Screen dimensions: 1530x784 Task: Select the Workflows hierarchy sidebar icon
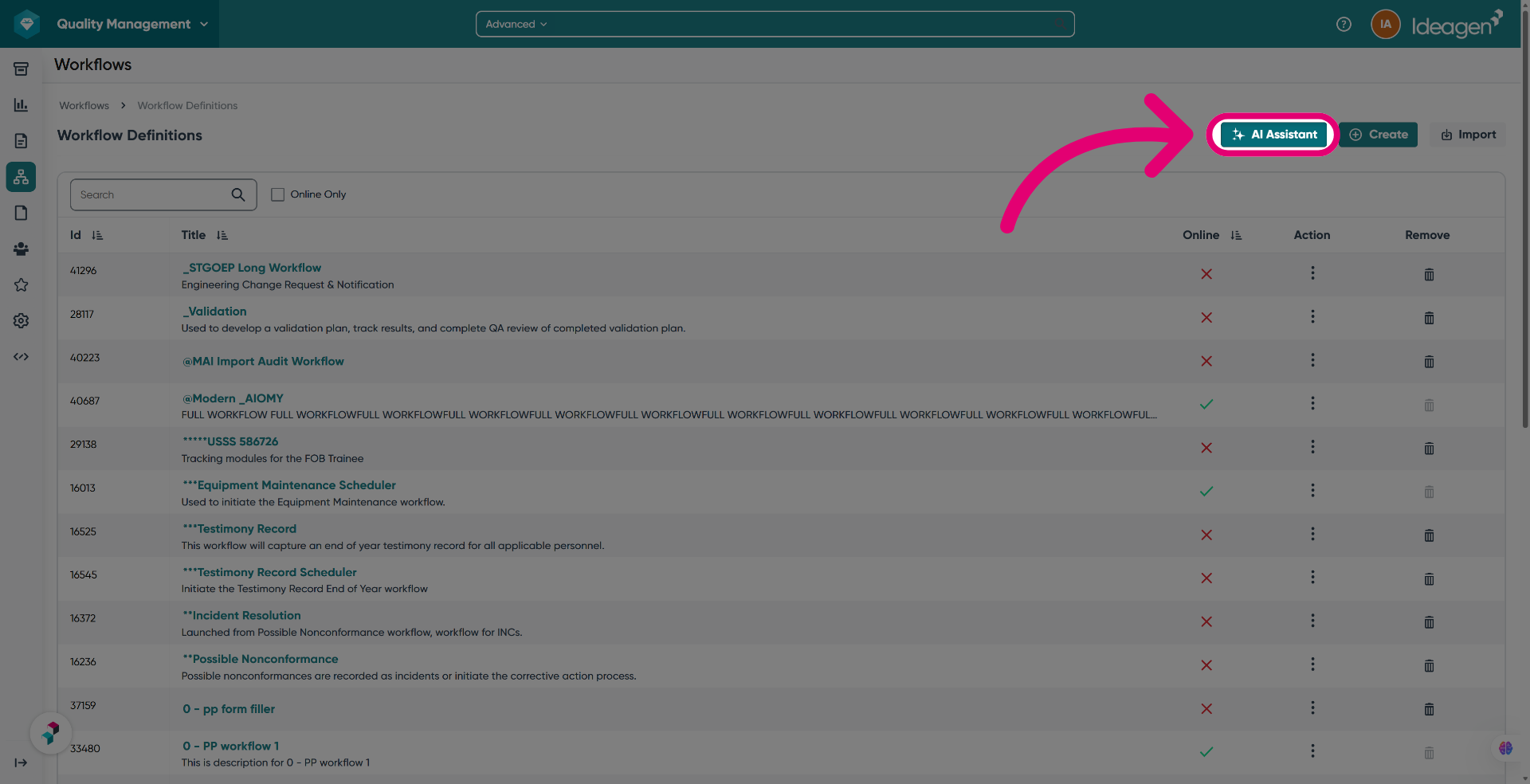(x=21, y=177)
